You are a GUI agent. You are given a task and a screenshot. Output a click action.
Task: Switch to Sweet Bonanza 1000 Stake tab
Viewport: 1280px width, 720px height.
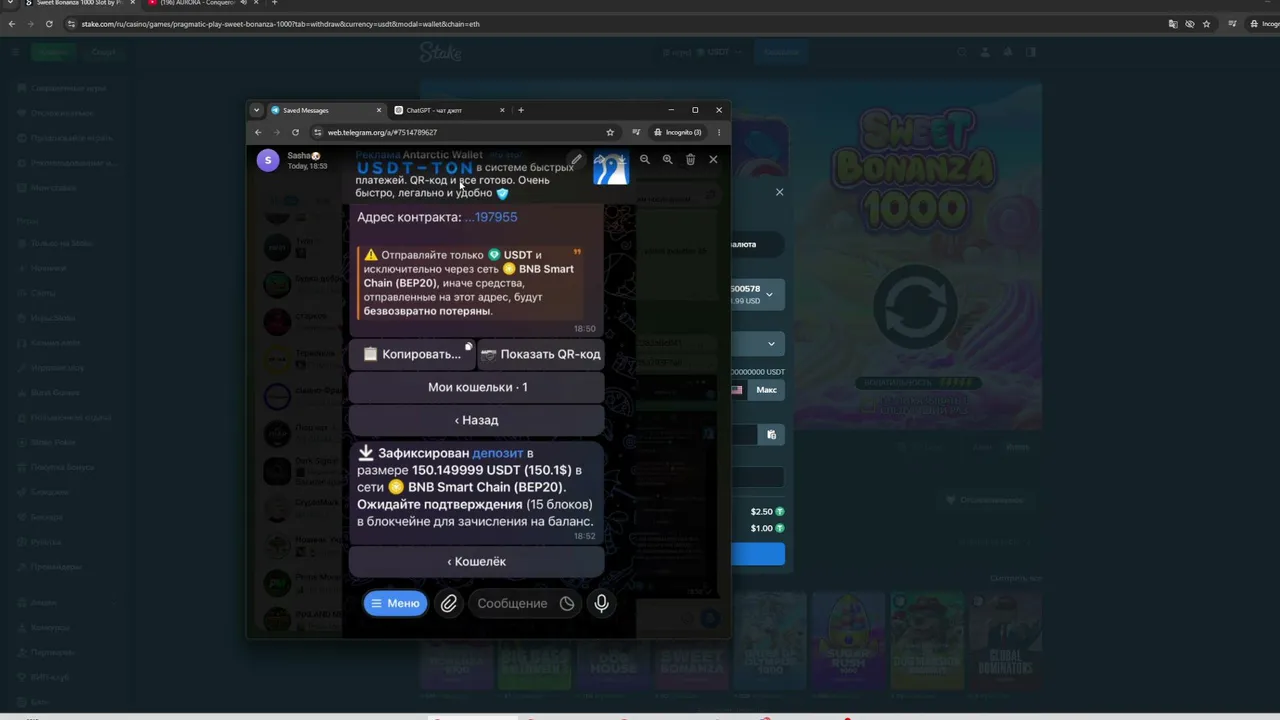pyautogui.click(x=78, y=3)
